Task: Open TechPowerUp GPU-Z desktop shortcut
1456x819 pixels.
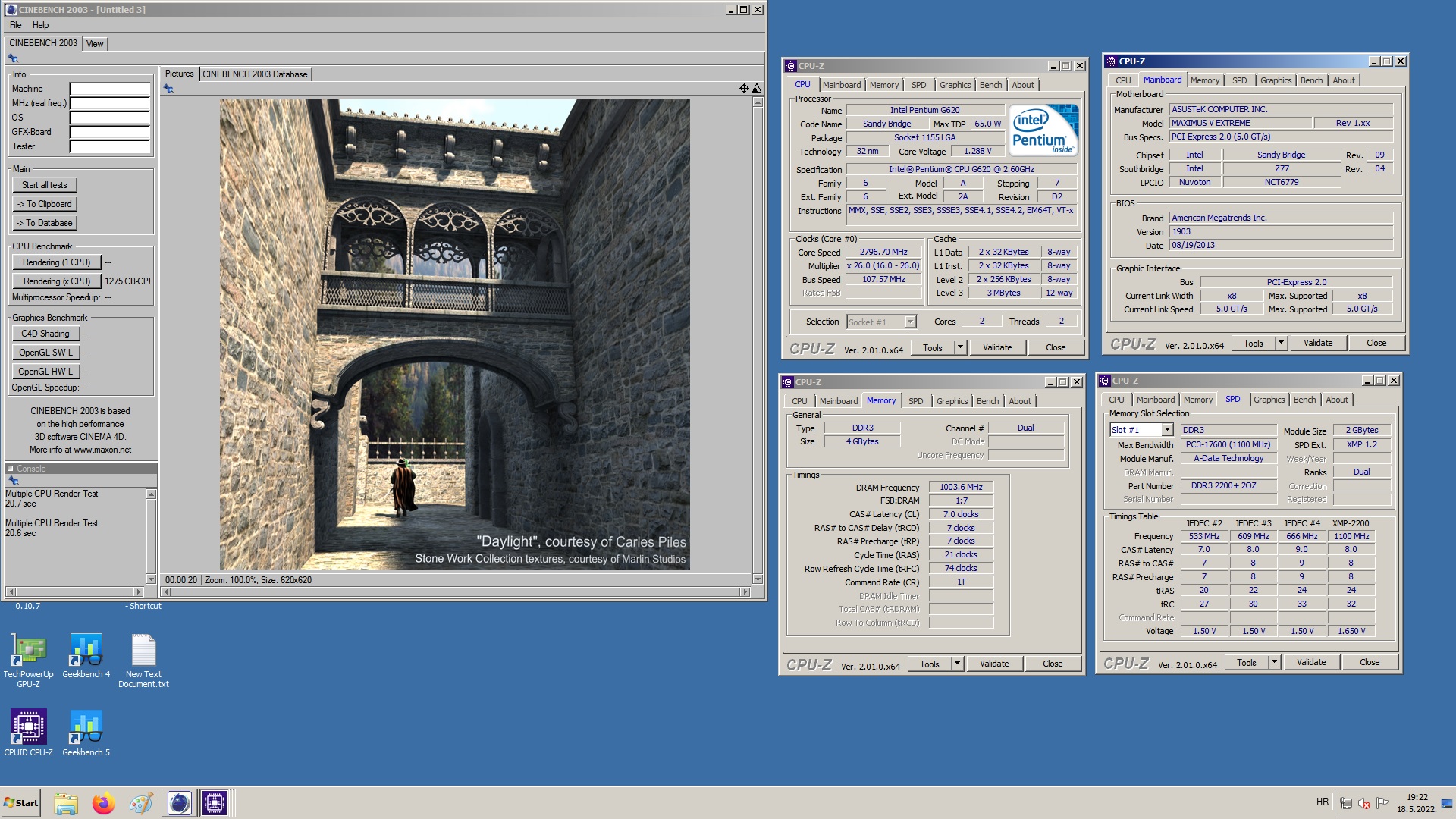Action: point(28,660)
